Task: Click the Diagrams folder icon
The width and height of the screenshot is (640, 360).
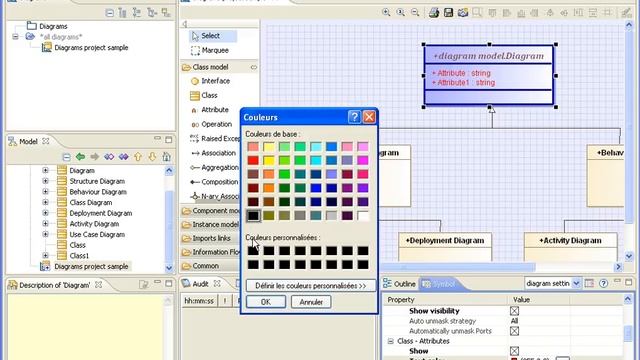Action: pos(31,26)
